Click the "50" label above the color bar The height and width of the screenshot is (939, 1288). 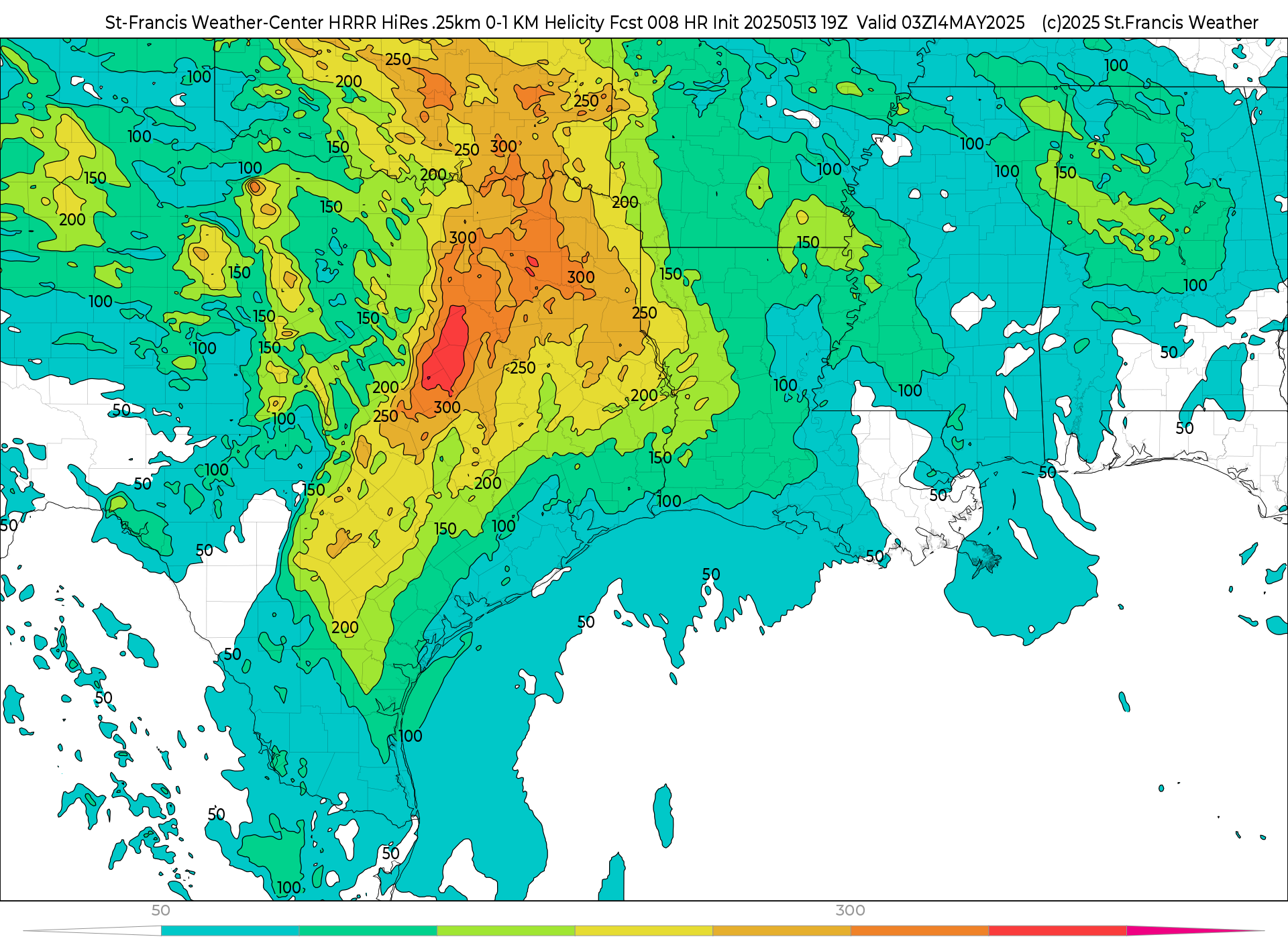(161, 910)
